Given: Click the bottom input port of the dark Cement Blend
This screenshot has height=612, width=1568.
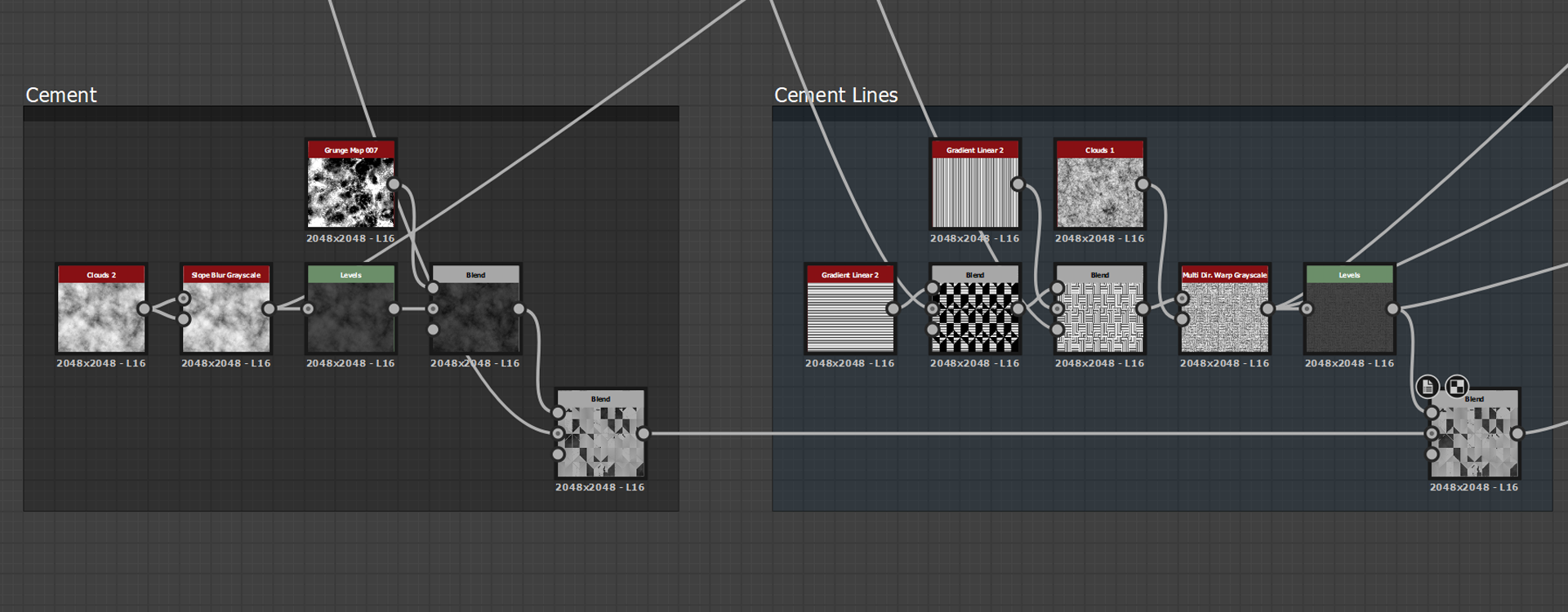Looking at the screenshot, I should pyautogui.click(x=433, y=330).
